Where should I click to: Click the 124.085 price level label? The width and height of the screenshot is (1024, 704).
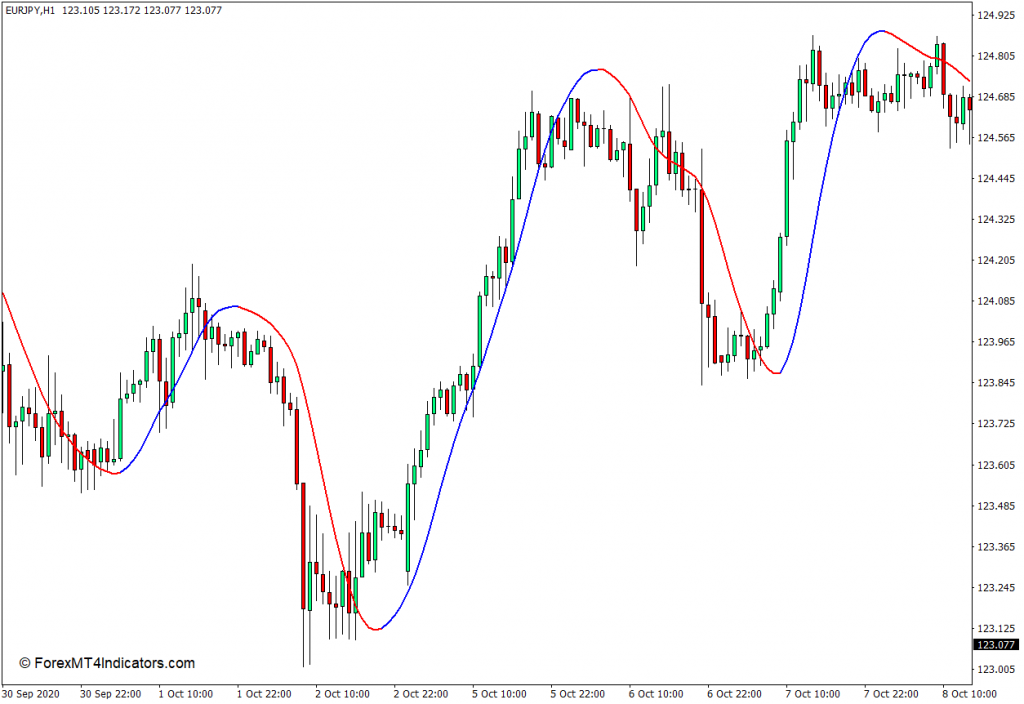pos(996,301)
